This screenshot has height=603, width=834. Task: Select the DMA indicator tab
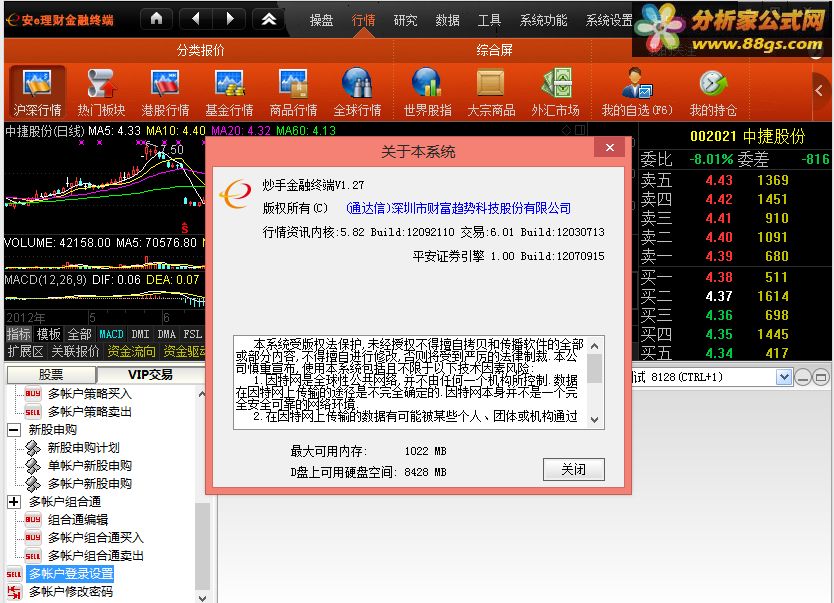tap(166, 334)
